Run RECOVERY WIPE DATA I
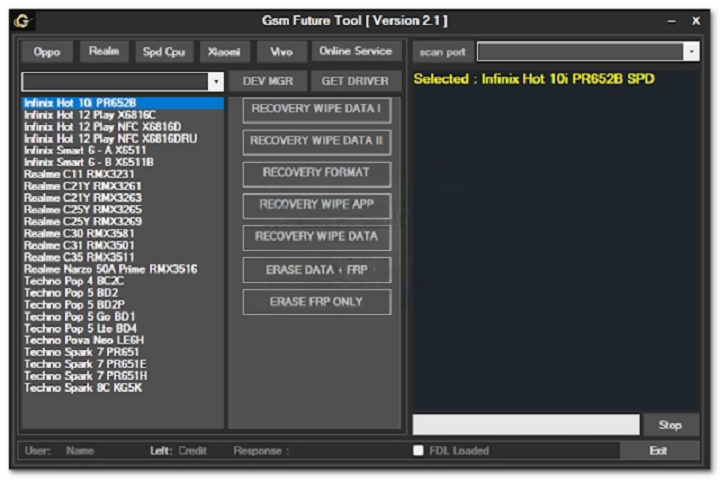Image resolution: width=720 pixels, height=480 pixels. click(316, 109)
